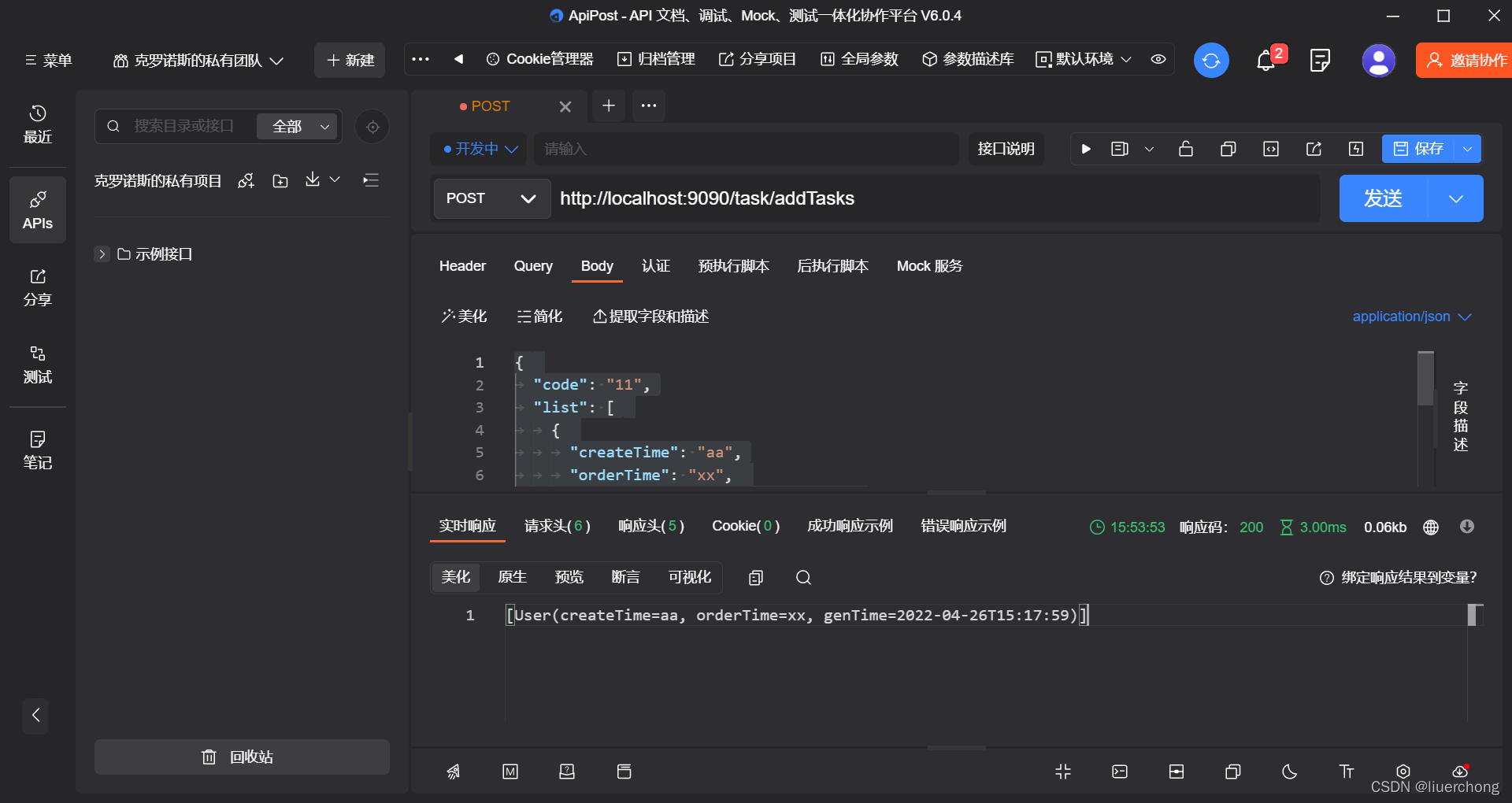Click the Markdown M icon at bottom
The width and height of the screenshot is (1512, 803).
point(510,772)
